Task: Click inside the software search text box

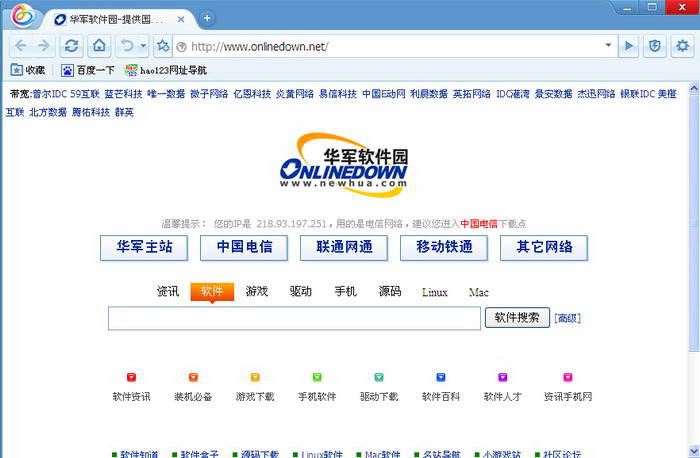Action: [x=294, y=319]
